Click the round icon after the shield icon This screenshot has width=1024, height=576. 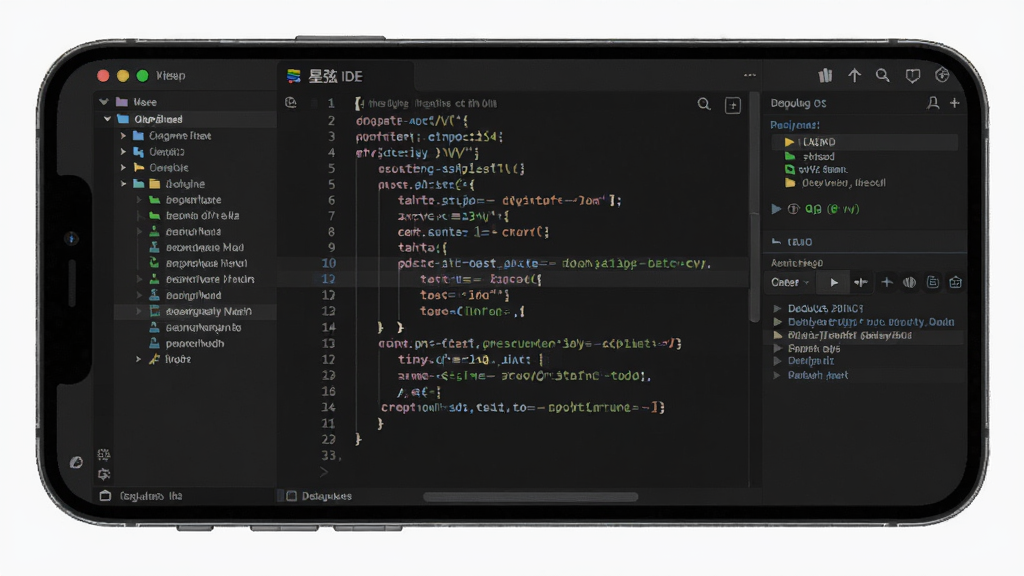tap(942, 75)
